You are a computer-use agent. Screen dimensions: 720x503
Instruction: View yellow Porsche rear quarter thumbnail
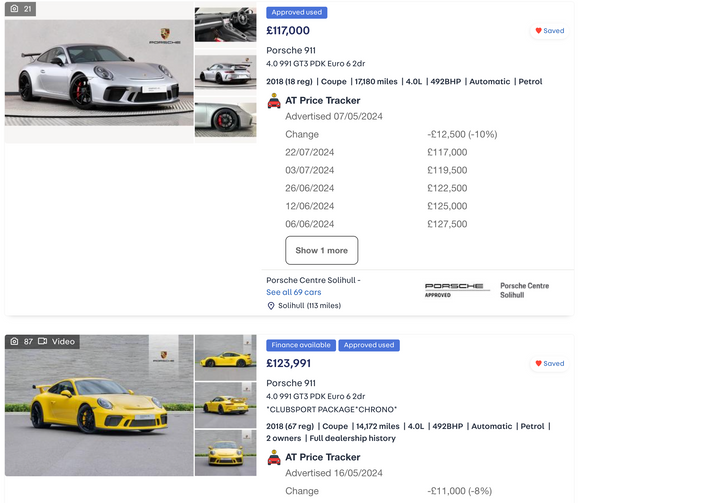point(225,405)
